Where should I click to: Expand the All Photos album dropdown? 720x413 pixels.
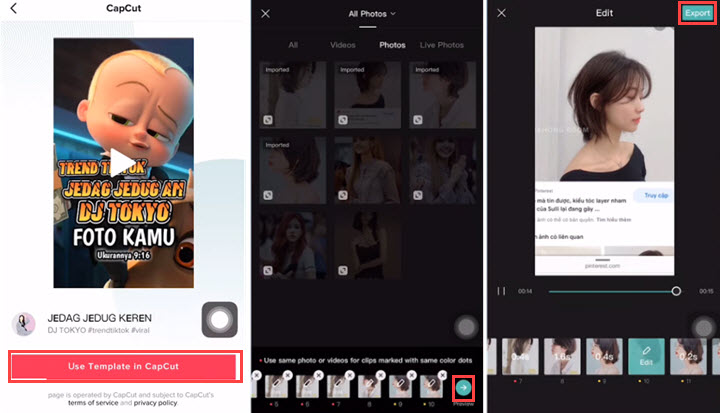[x=371, y=14]
